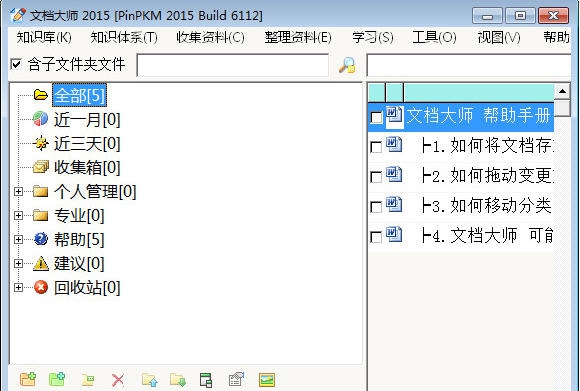Click the folder search input field

point(233,65)
